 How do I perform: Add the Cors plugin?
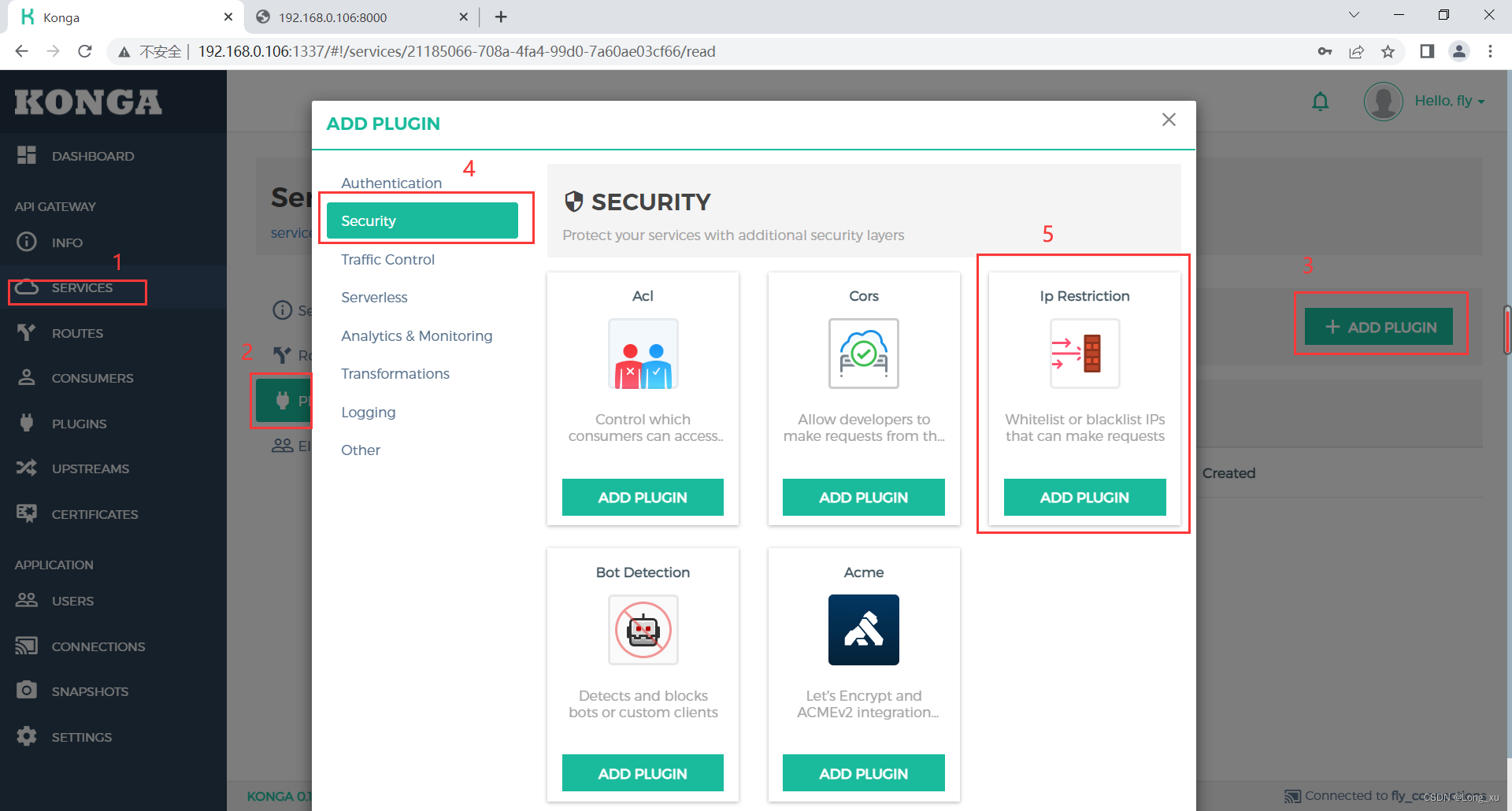[x=864, y=497]
